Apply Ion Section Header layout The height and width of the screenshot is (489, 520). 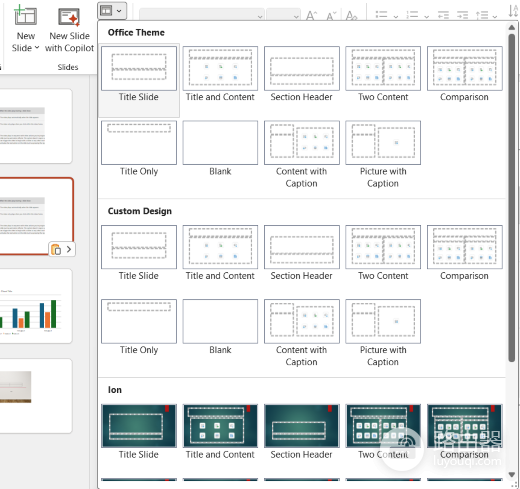pos(302,432)
